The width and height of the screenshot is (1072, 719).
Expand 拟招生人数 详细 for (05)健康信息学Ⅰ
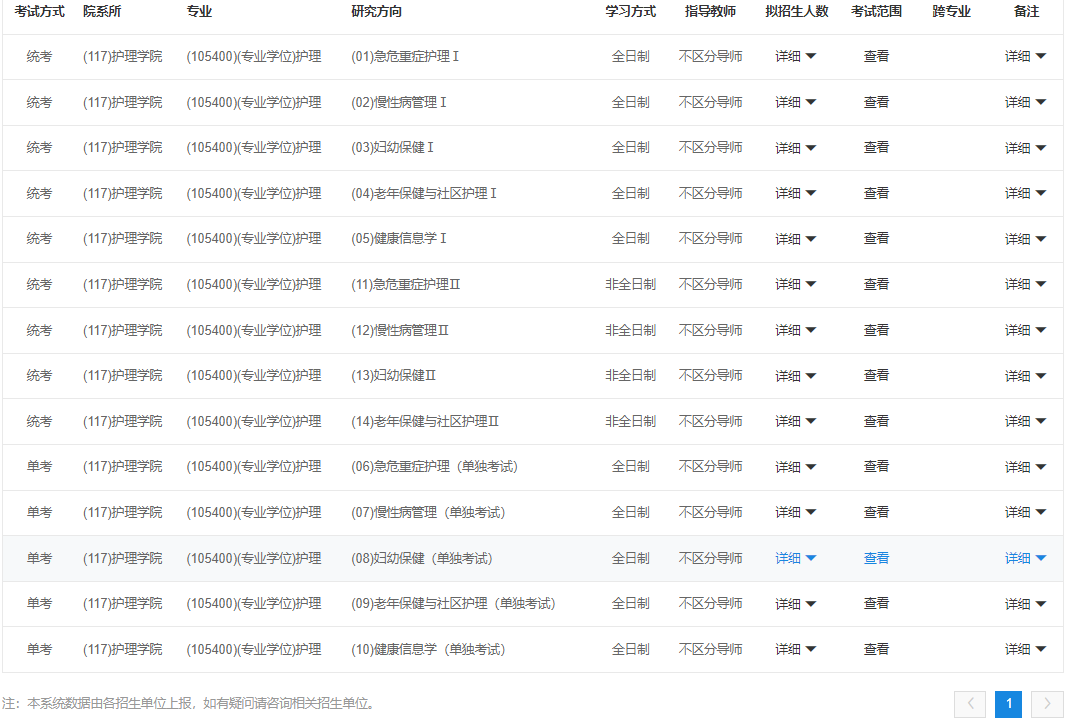pos(795,239)
